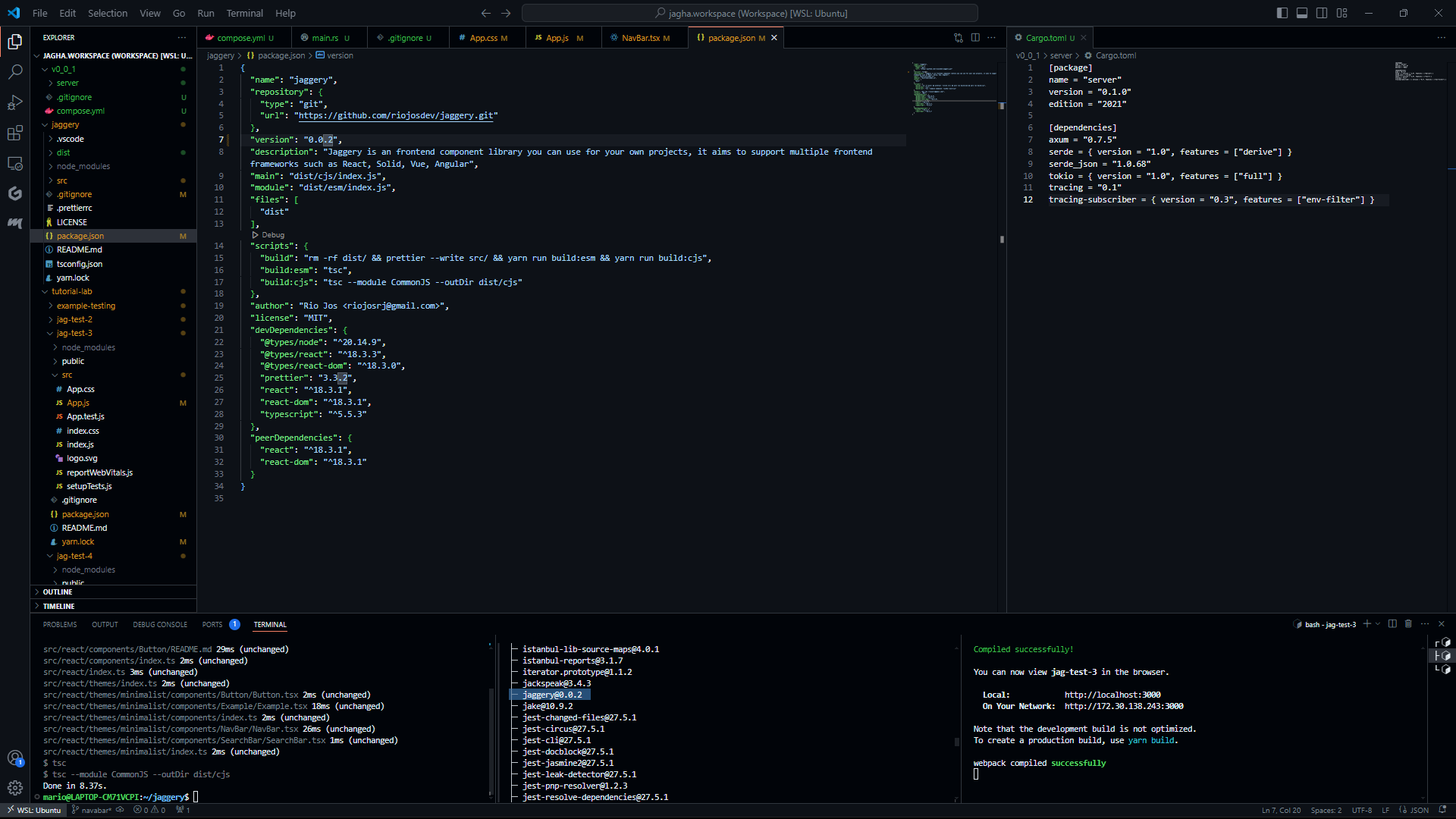Screen dimensions: 1456x819
Task: Select the second terminal in terminals list
Action: (x=1442, y=656)
